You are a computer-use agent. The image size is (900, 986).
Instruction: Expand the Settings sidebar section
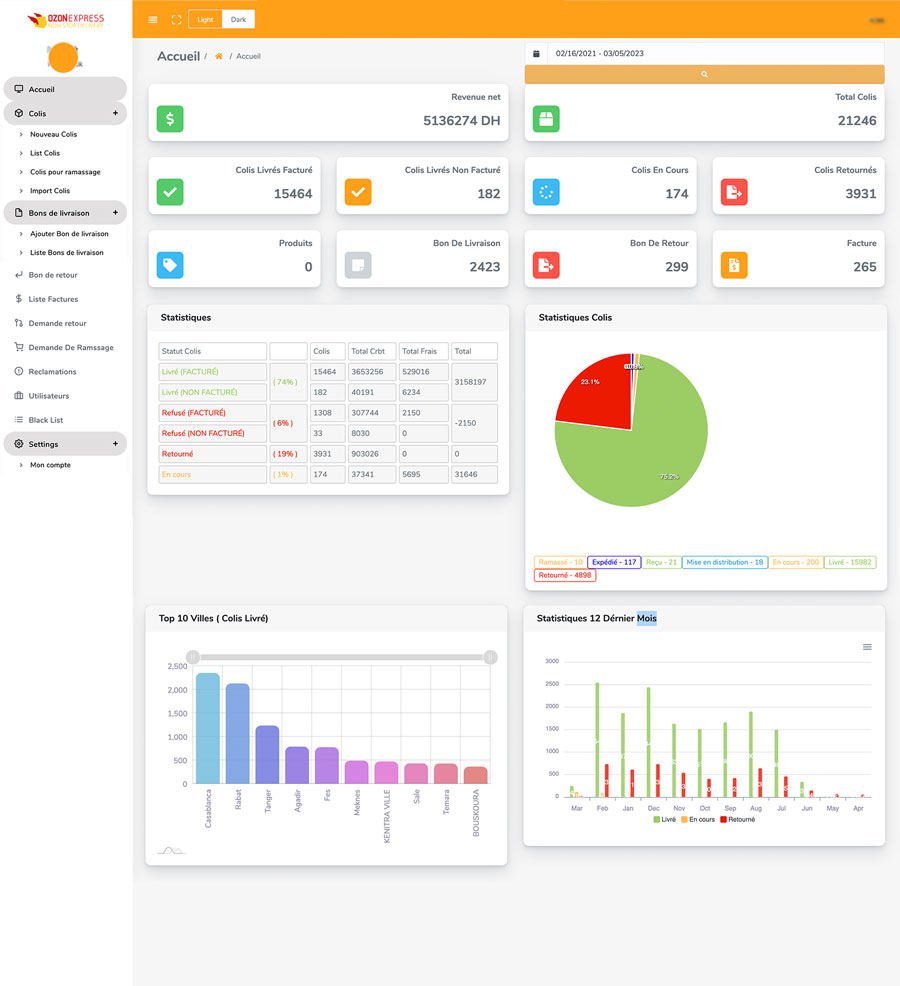pos(115,444)
